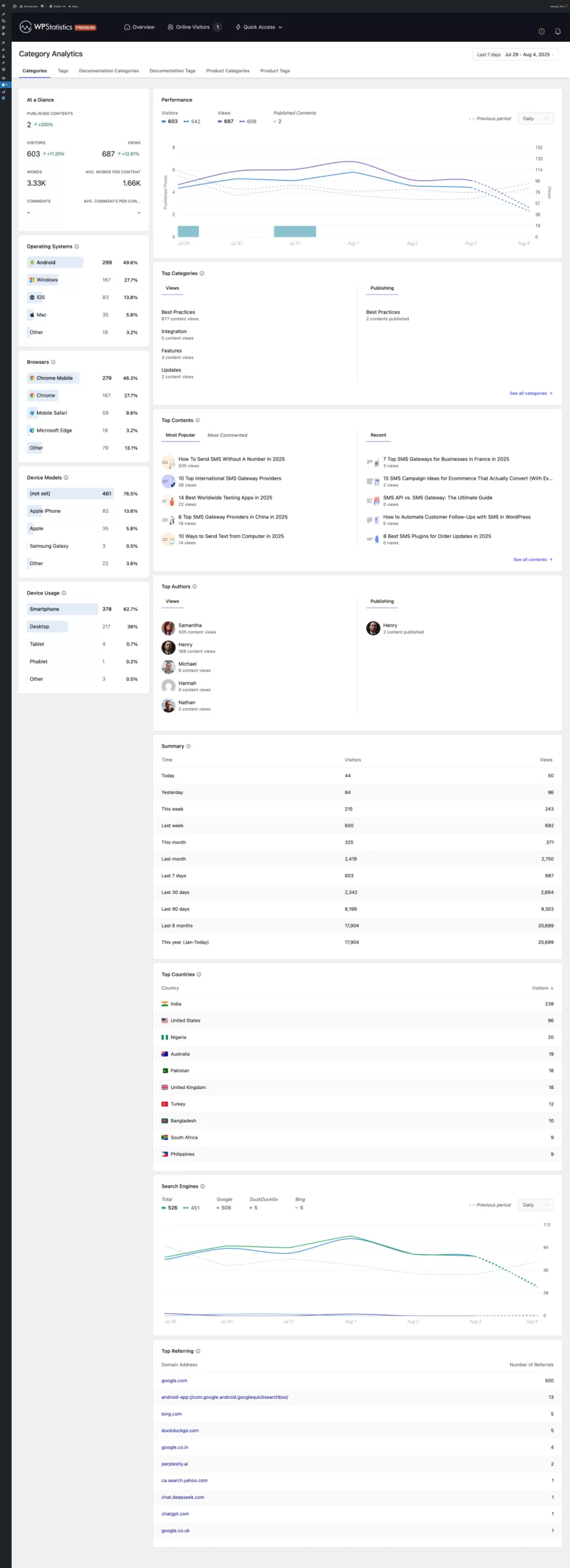Show Browsers info tooltip icon
Screen dimensions: 570x1568
pos(53,362)
